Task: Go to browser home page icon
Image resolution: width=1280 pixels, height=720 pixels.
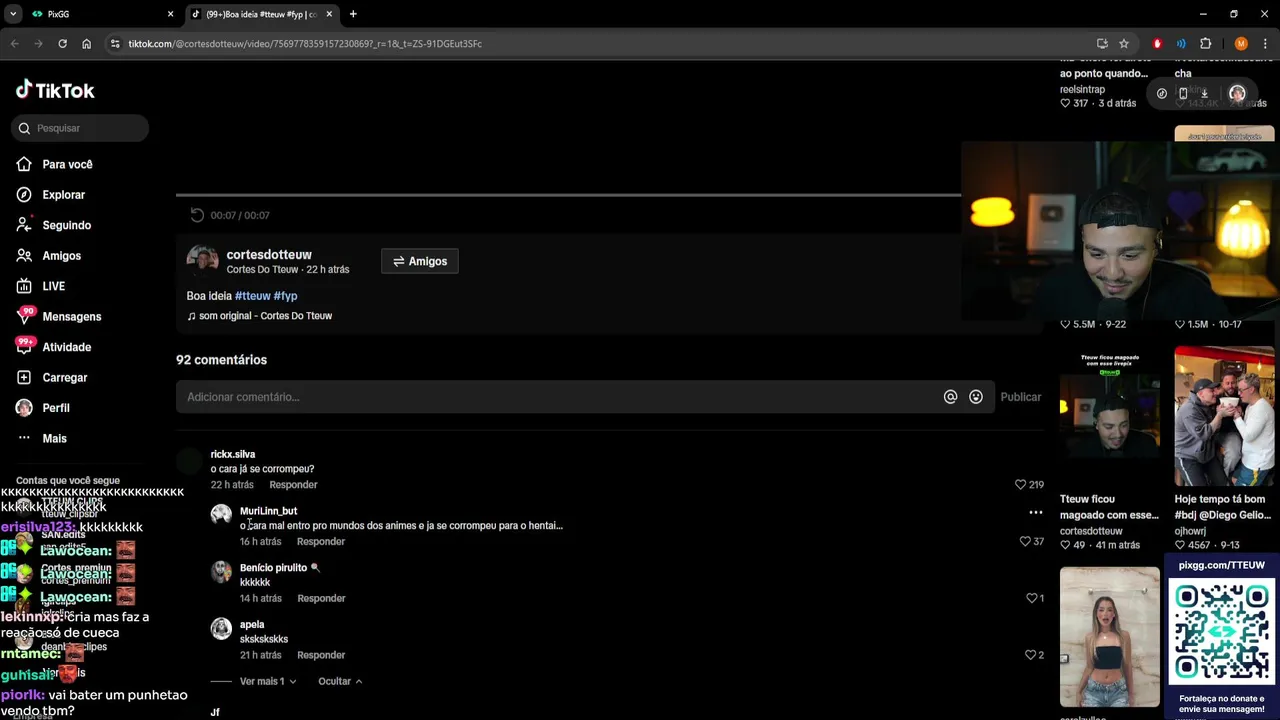Action: coord(87,44)
